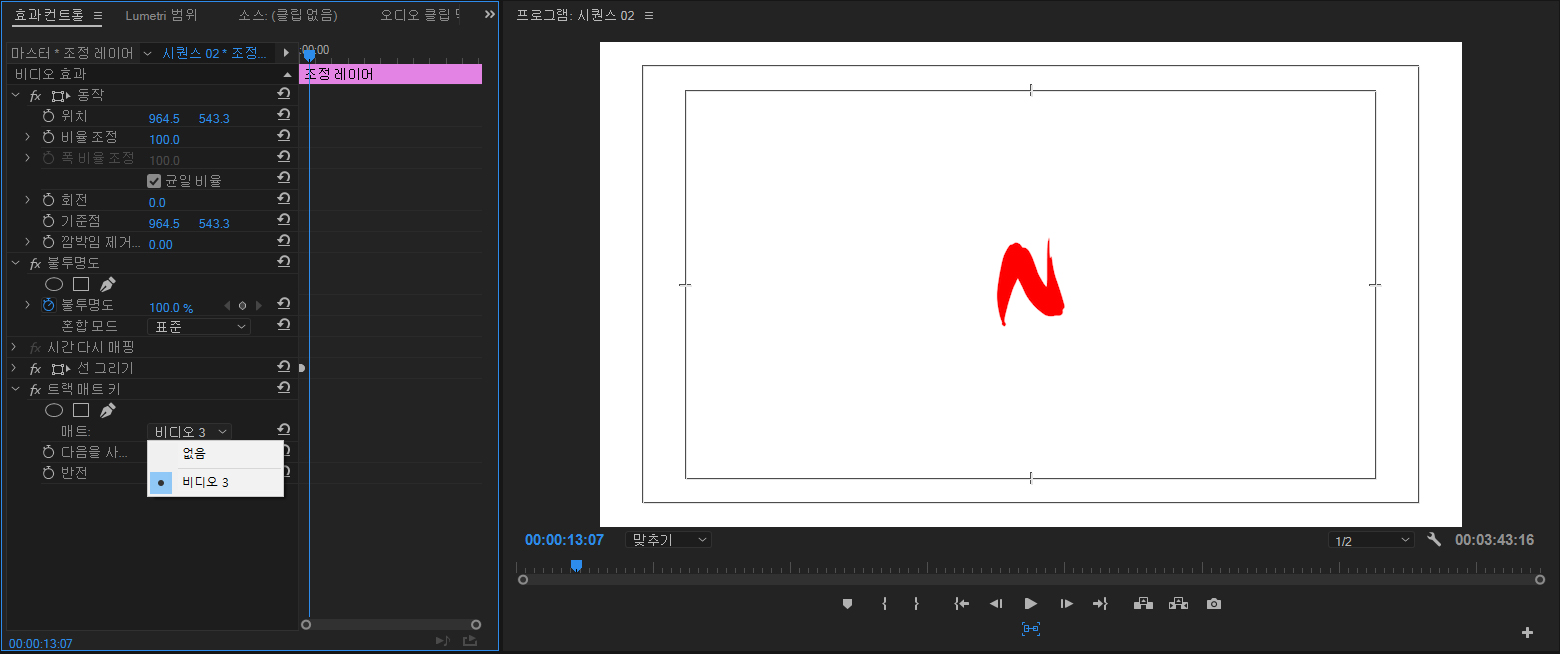
Task: Toggle the blue comparison view icon
Action: pyautogui.click(x=1031, y=629)
